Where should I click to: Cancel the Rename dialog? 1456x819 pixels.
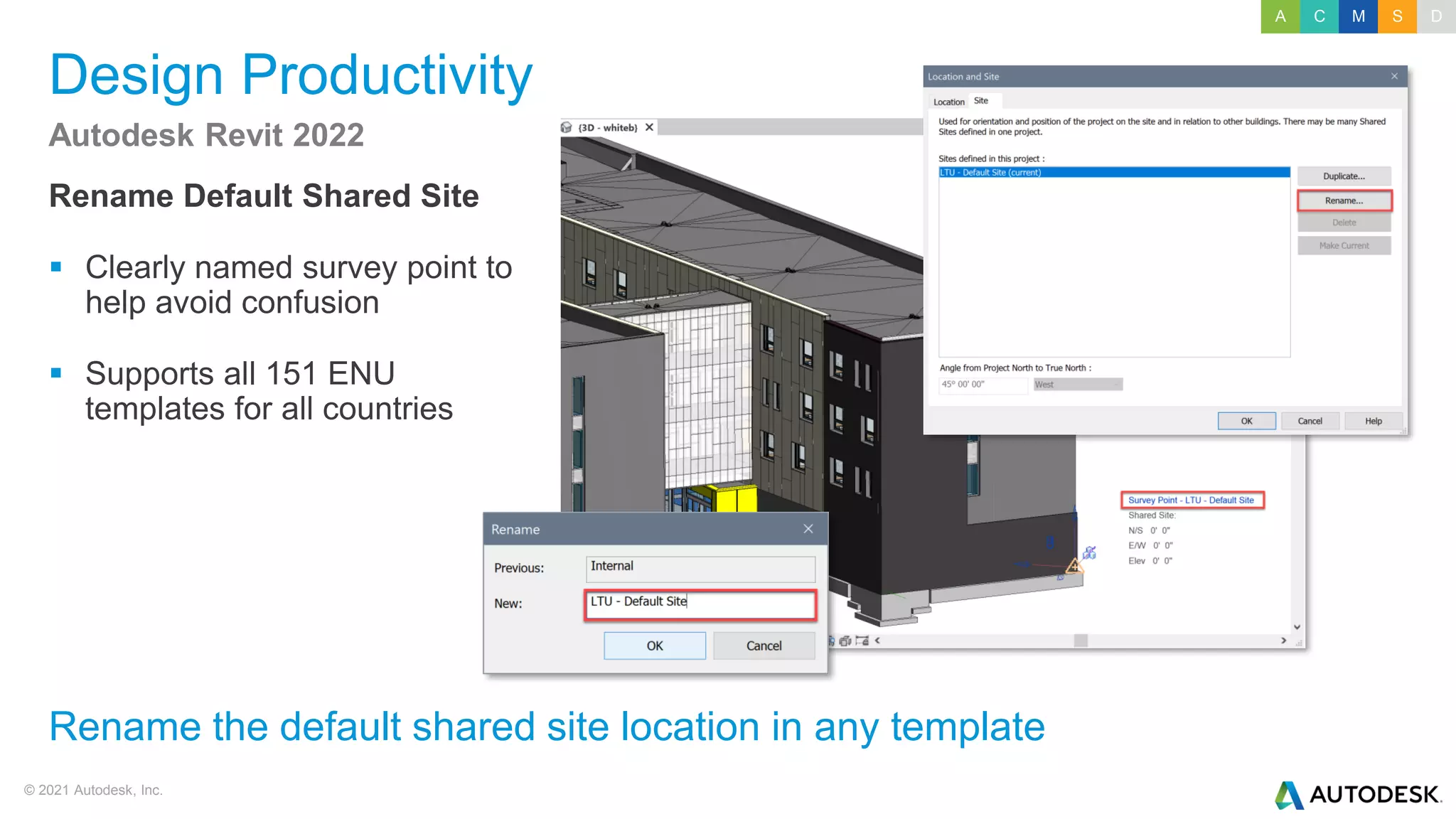[x=764, y=646]
